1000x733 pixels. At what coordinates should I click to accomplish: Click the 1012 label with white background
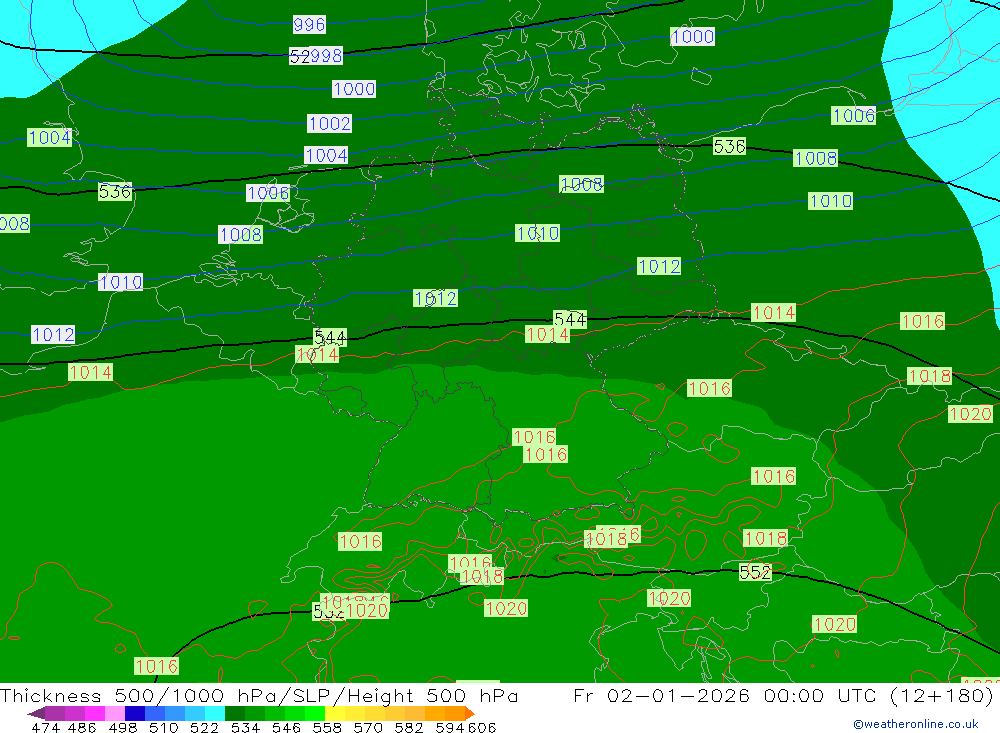click(54, 334)
